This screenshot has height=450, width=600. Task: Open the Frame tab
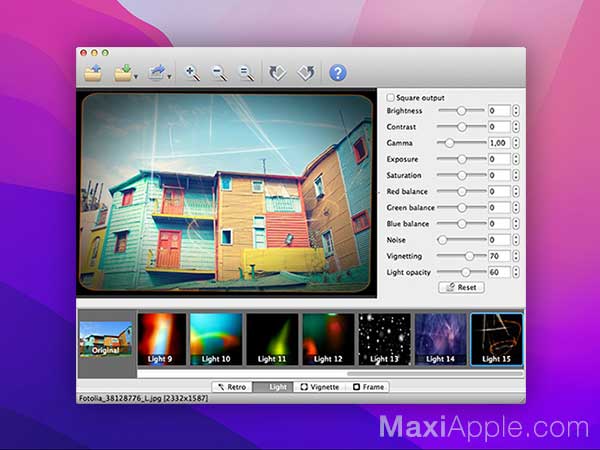(x=368, y=386)
